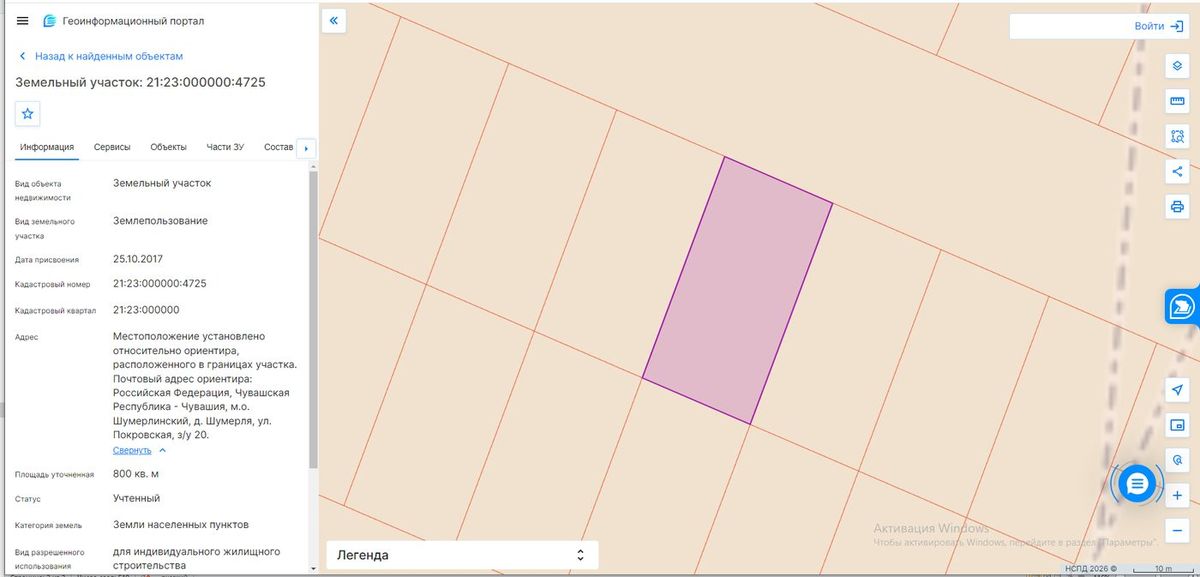
Task: Click the Войти login button
Action: tap(1158, 26)
